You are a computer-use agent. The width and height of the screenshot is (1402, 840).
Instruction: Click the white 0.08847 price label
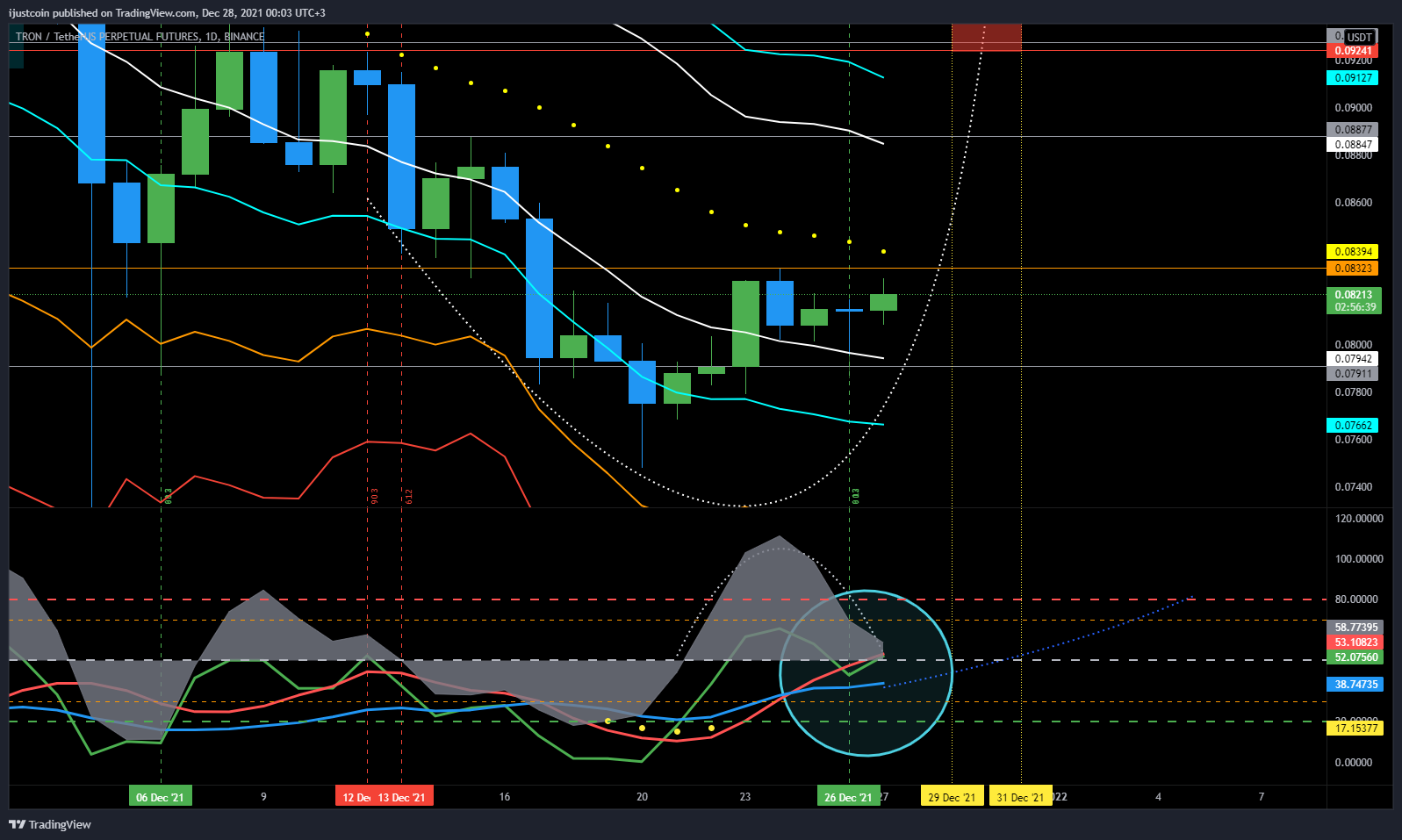pyautogui.click(x=1353, y=145)
